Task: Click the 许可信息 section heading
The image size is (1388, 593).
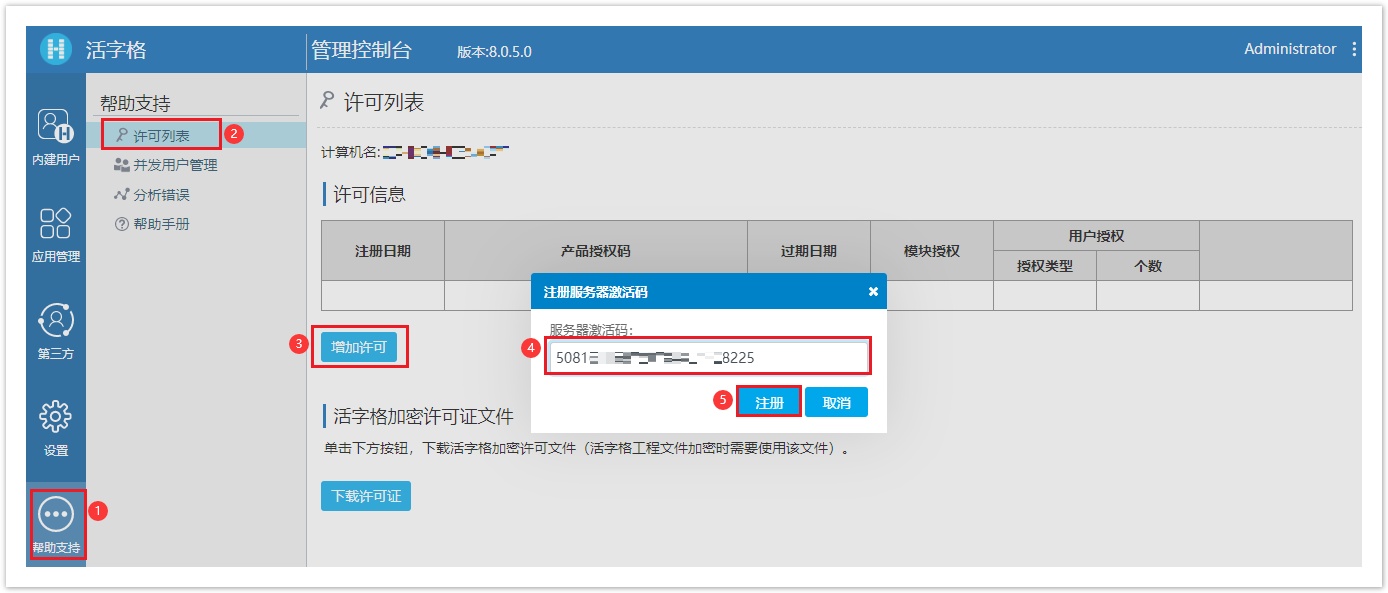Action: [x=370, y=194]
